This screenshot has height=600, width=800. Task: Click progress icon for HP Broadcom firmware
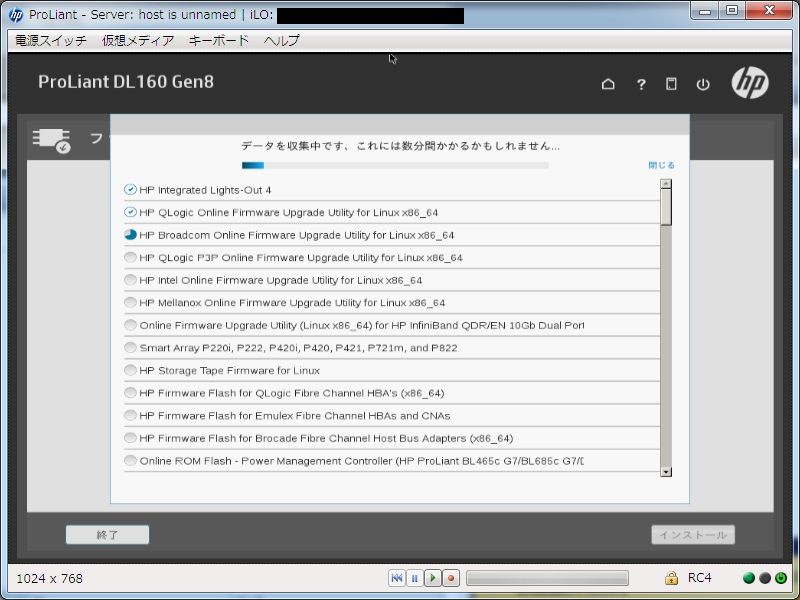(x=130, y=235)
